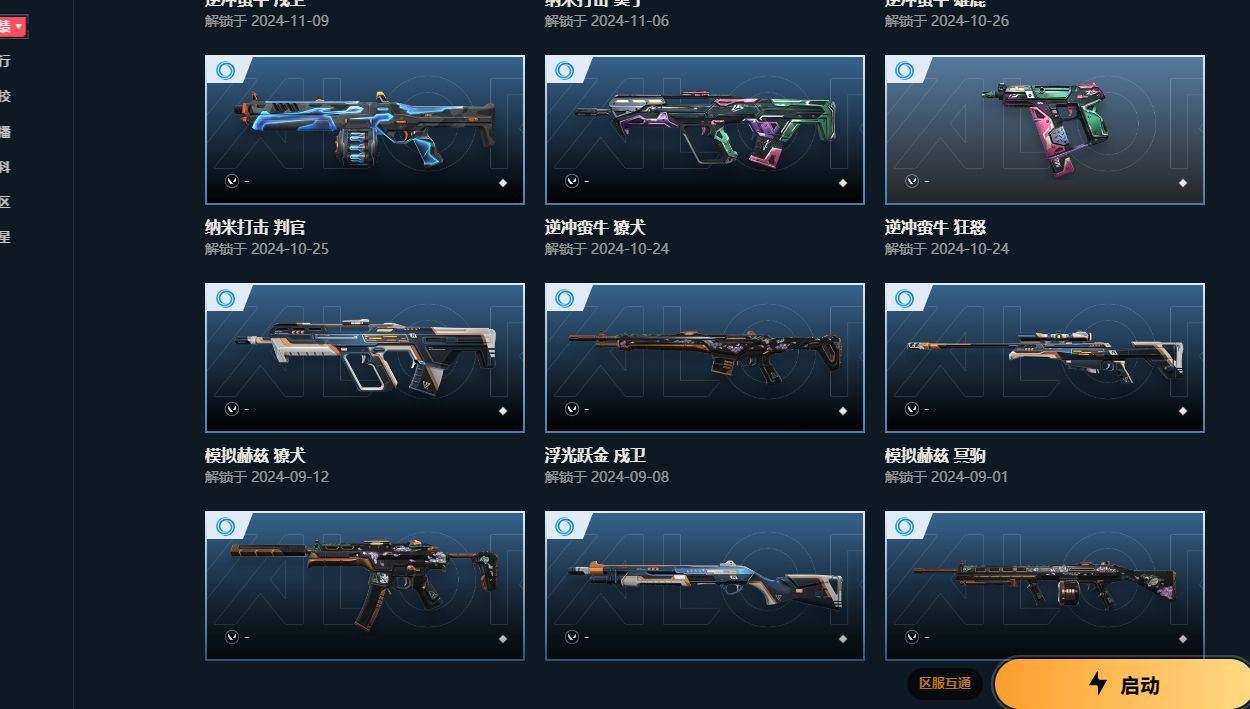Screen dimensions: 1250x709
Task: Click the 区服互通 badge
Action: click(x=945, y=684)
